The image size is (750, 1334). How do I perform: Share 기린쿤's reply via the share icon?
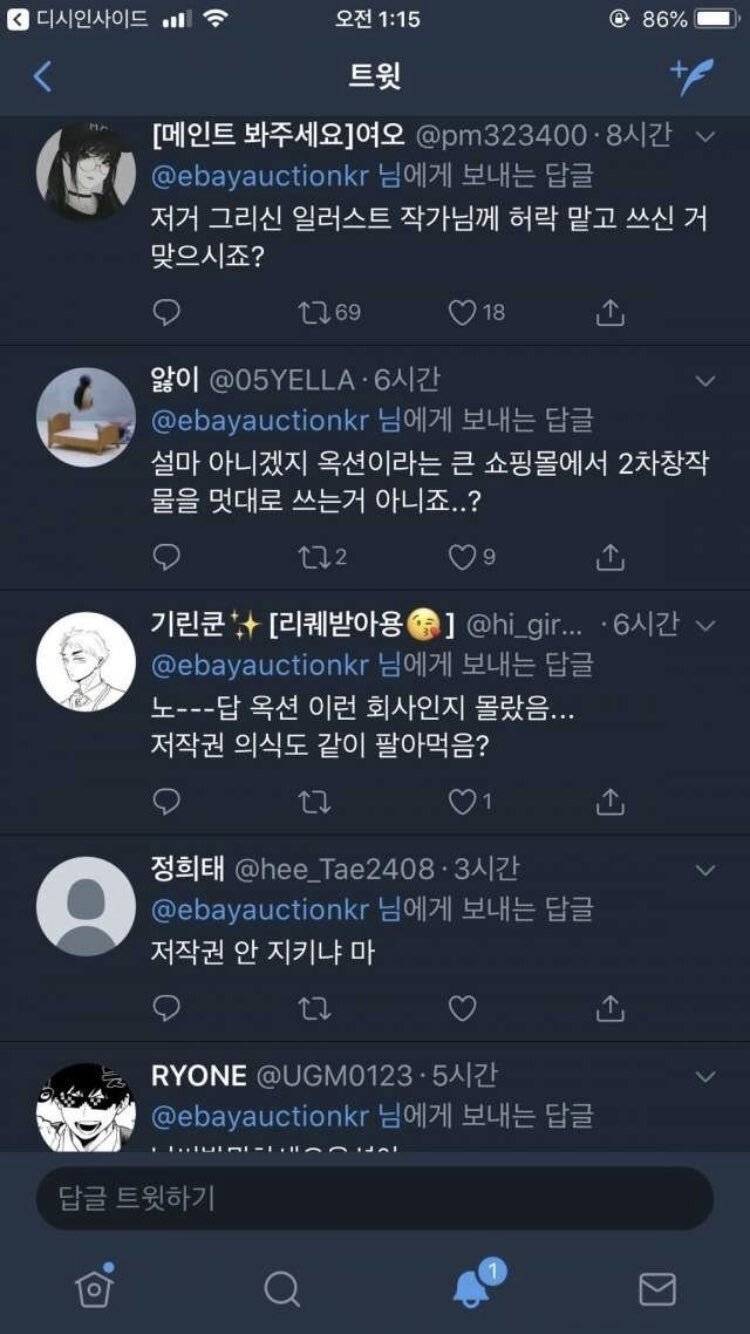609,800
